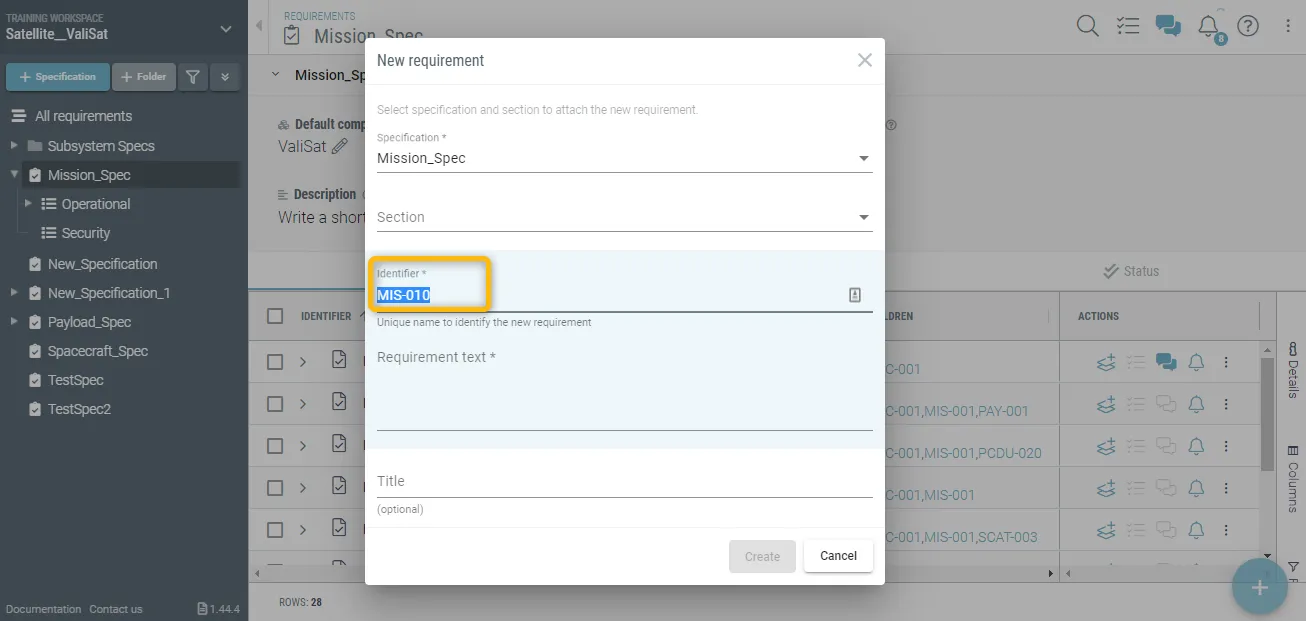
Task: Click the add Specification button
Action: point(58,77)
